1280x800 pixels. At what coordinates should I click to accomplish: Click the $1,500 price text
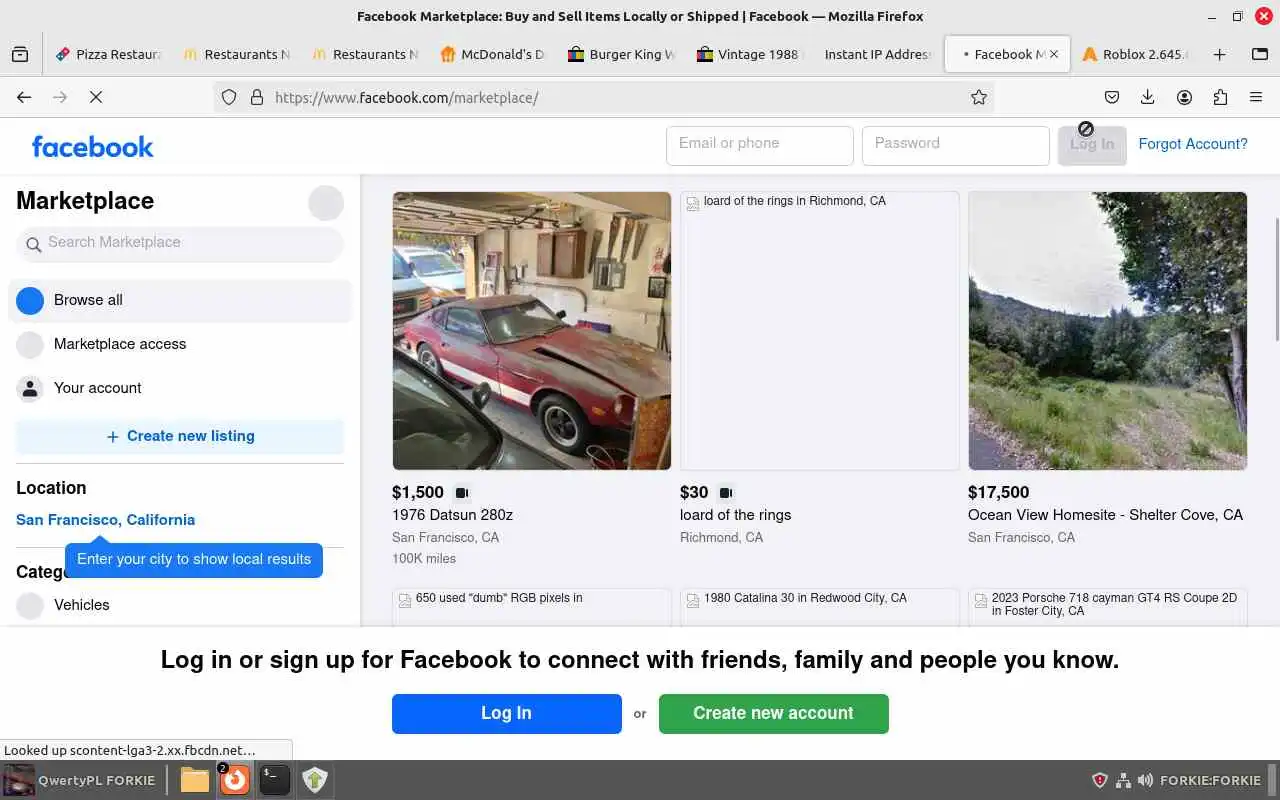417,492
